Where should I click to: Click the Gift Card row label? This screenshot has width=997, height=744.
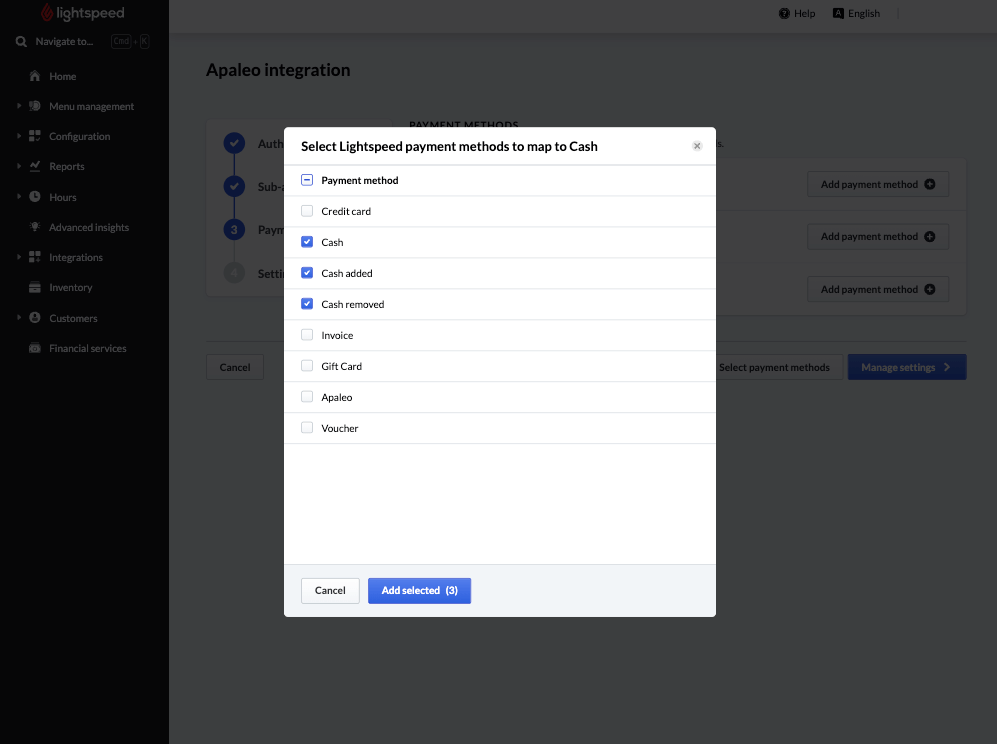tap(341, 366)
